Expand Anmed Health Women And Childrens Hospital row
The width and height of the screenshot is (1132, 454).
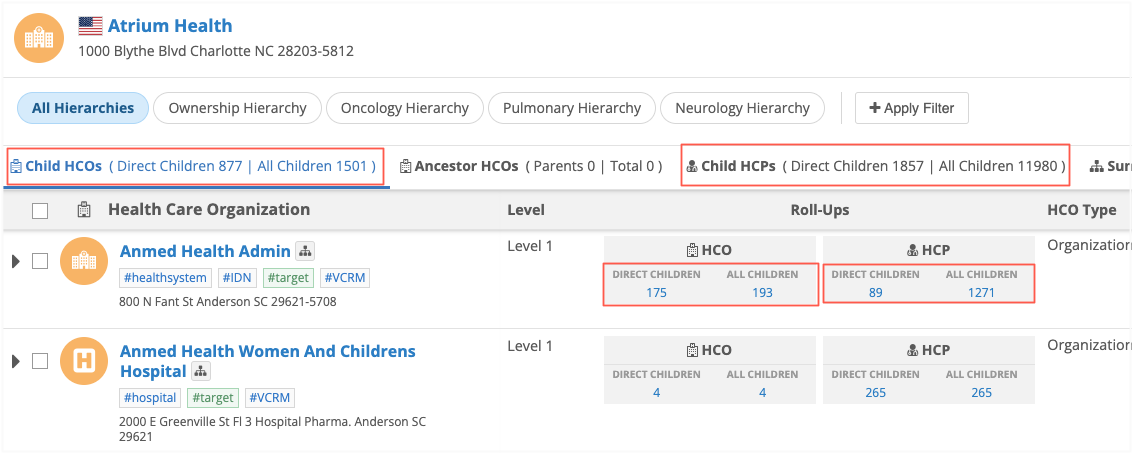coord(15,361)
